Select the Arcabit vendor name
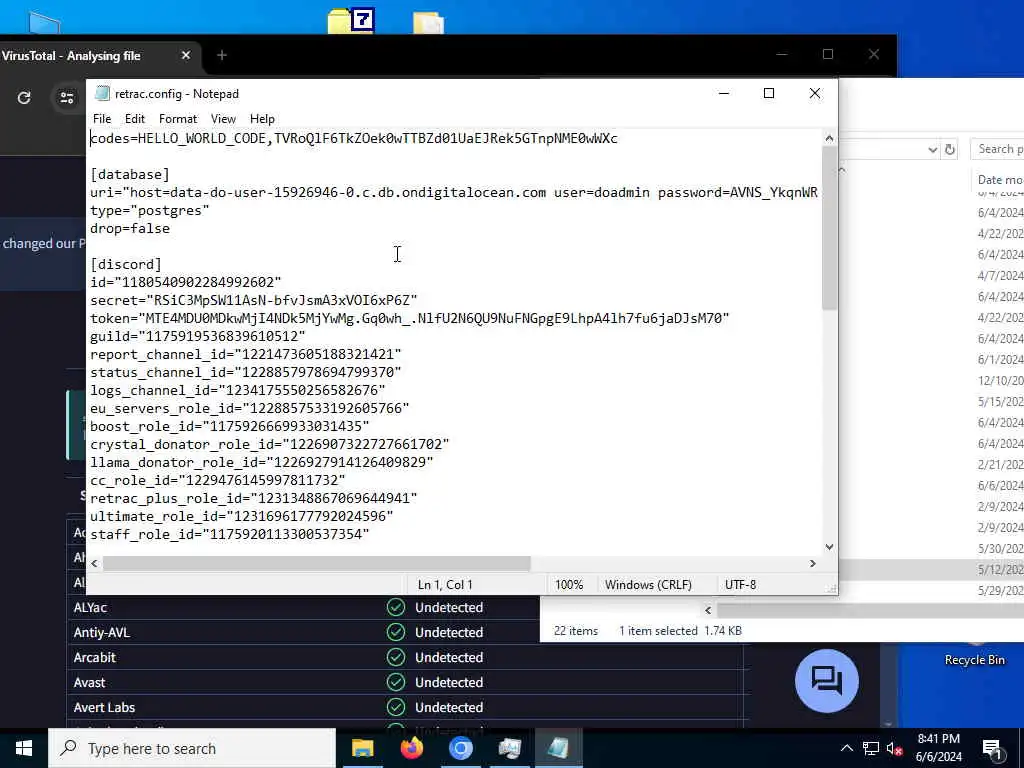Image resolution: width=1024 pixels, height=768 pixels. (x=95, y=657)
